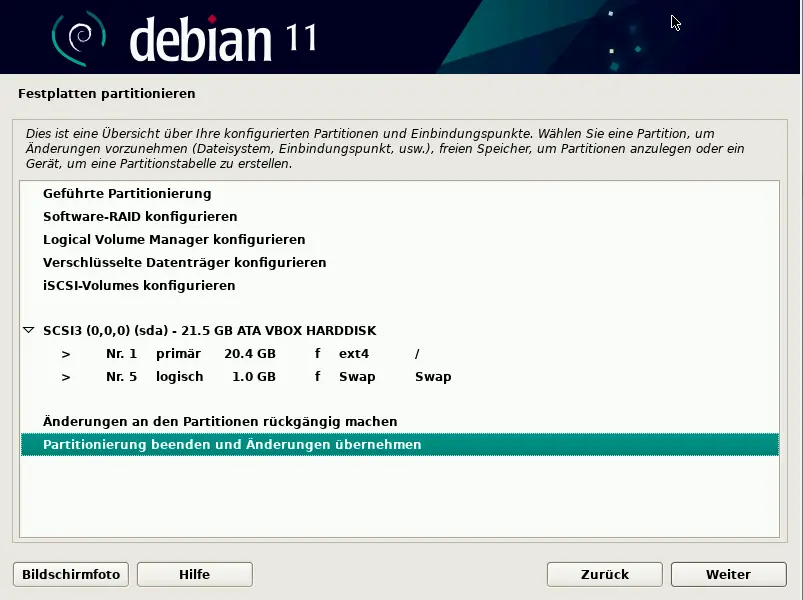Click the format flag 'f' on Swap row
The image size is (803, 600).
[317, 377]
